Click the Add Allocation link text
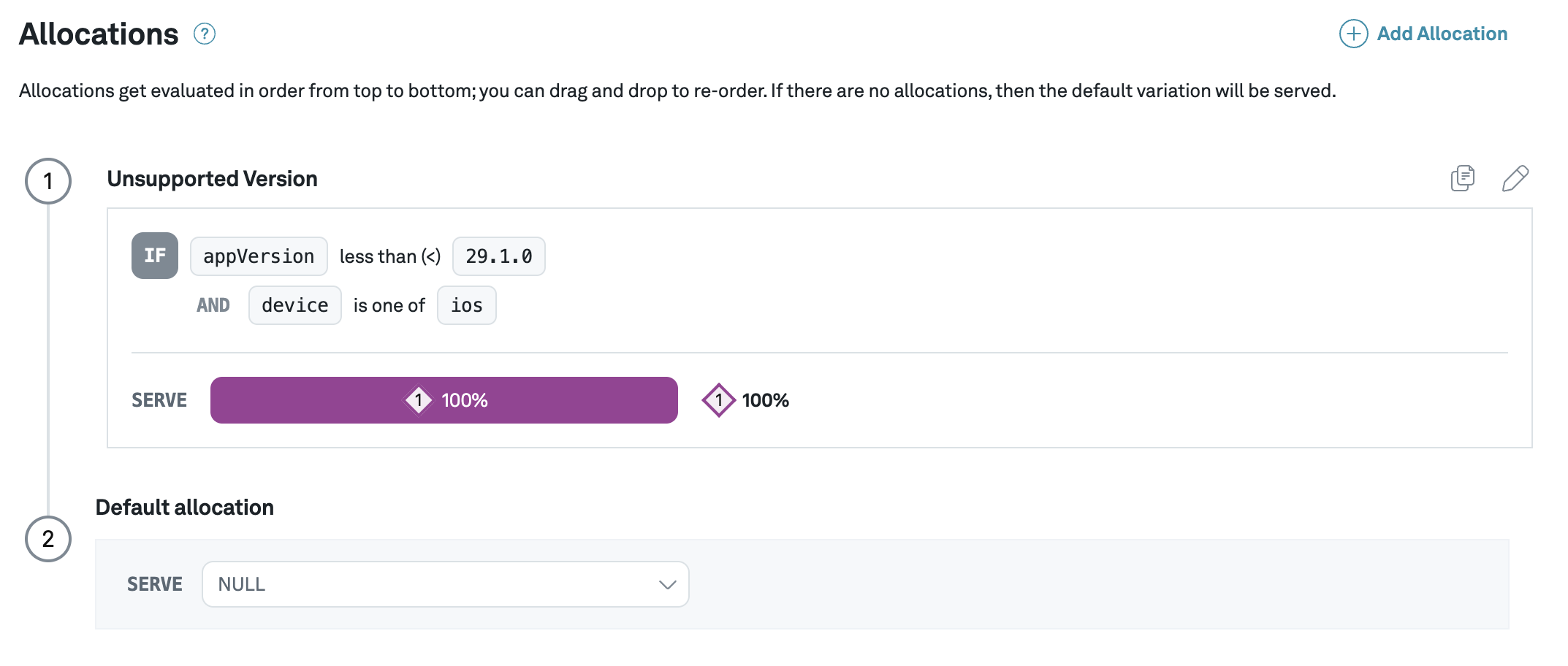 coord(1442,34)
